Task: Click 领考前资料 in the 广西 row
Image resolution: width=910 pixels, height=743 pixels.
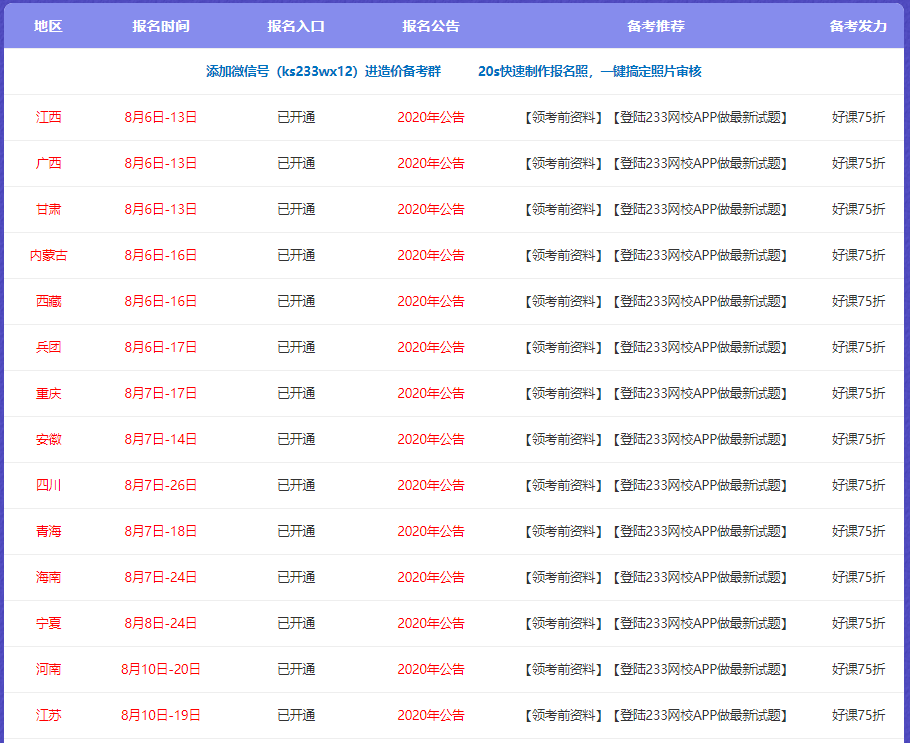Action: coord(564,163)
